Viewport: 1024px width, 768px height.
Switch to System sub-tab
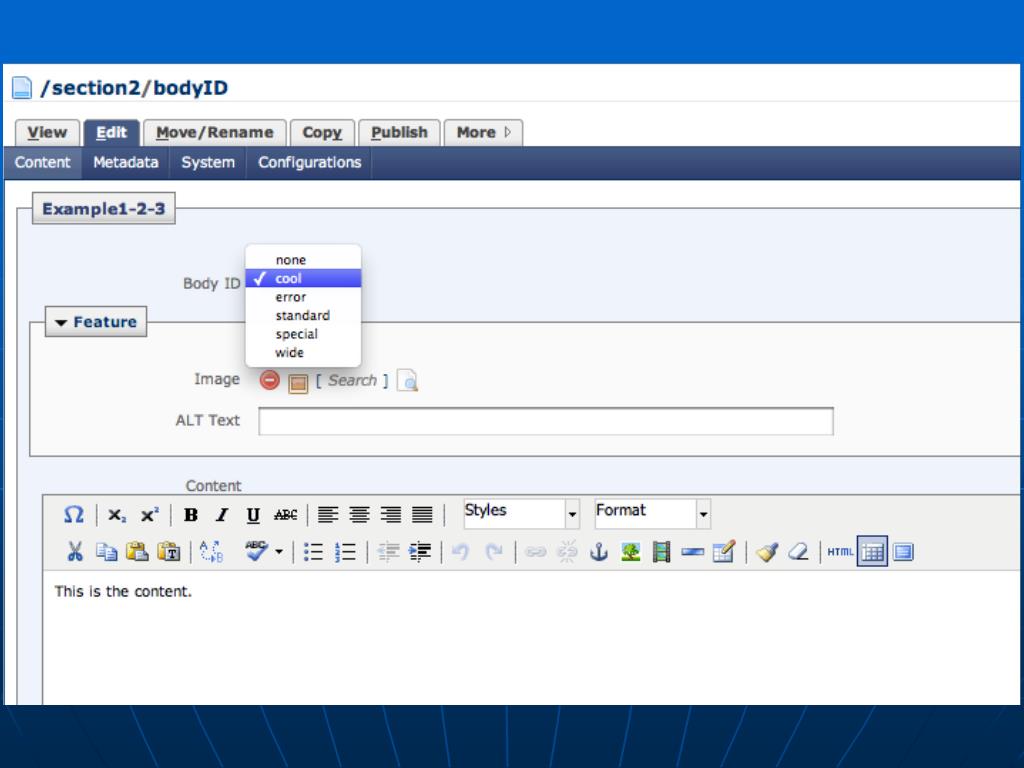click(208, 163)
